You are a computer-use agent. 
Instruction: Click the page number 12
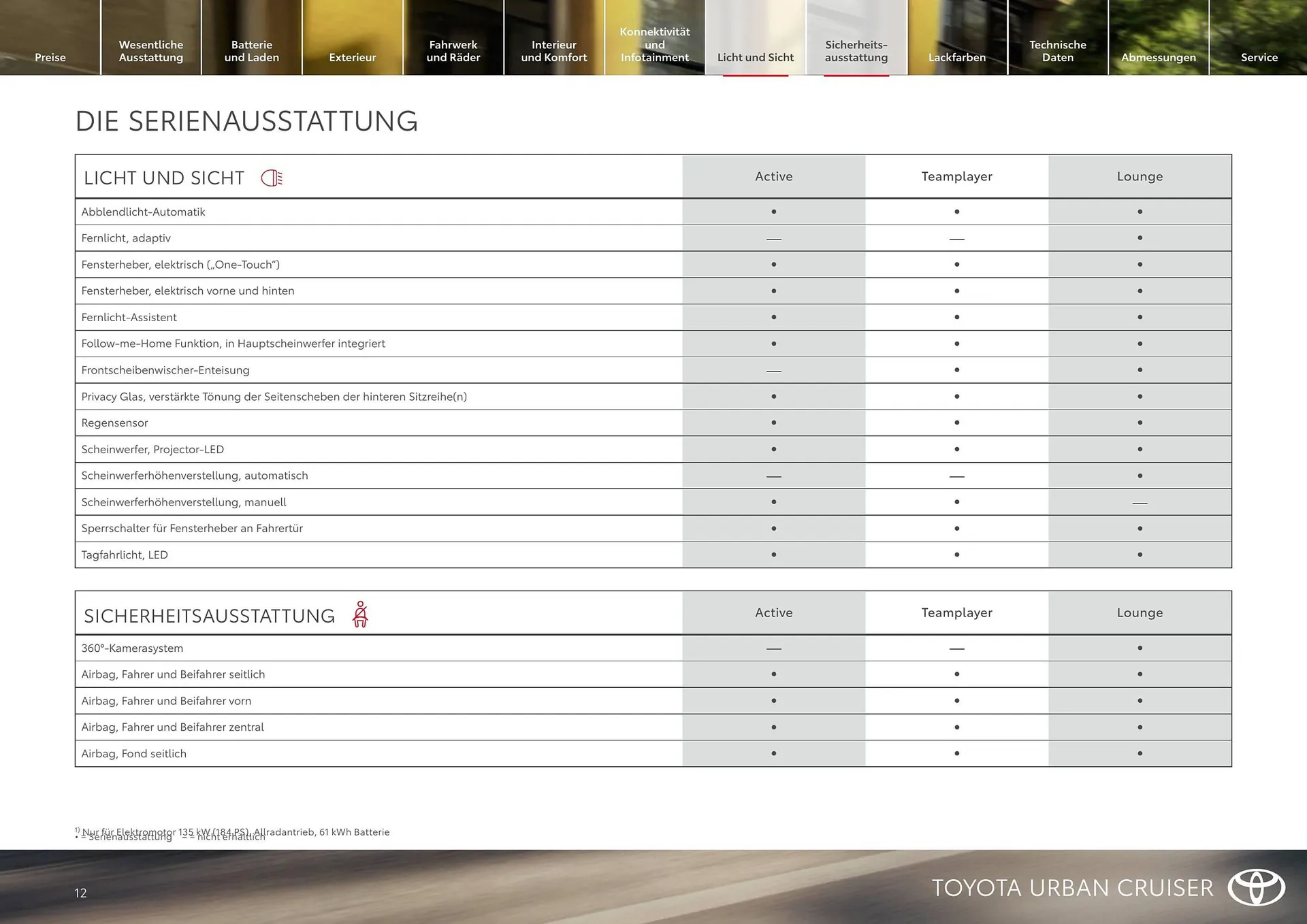(80, 893)
